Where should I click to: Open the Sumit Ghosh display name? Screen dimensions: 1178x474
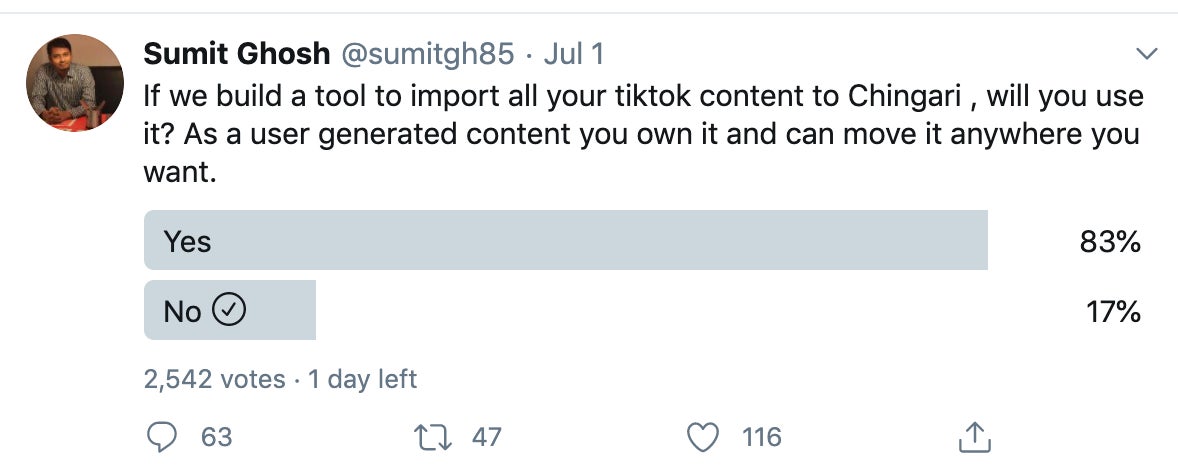[x=237, y=54]
